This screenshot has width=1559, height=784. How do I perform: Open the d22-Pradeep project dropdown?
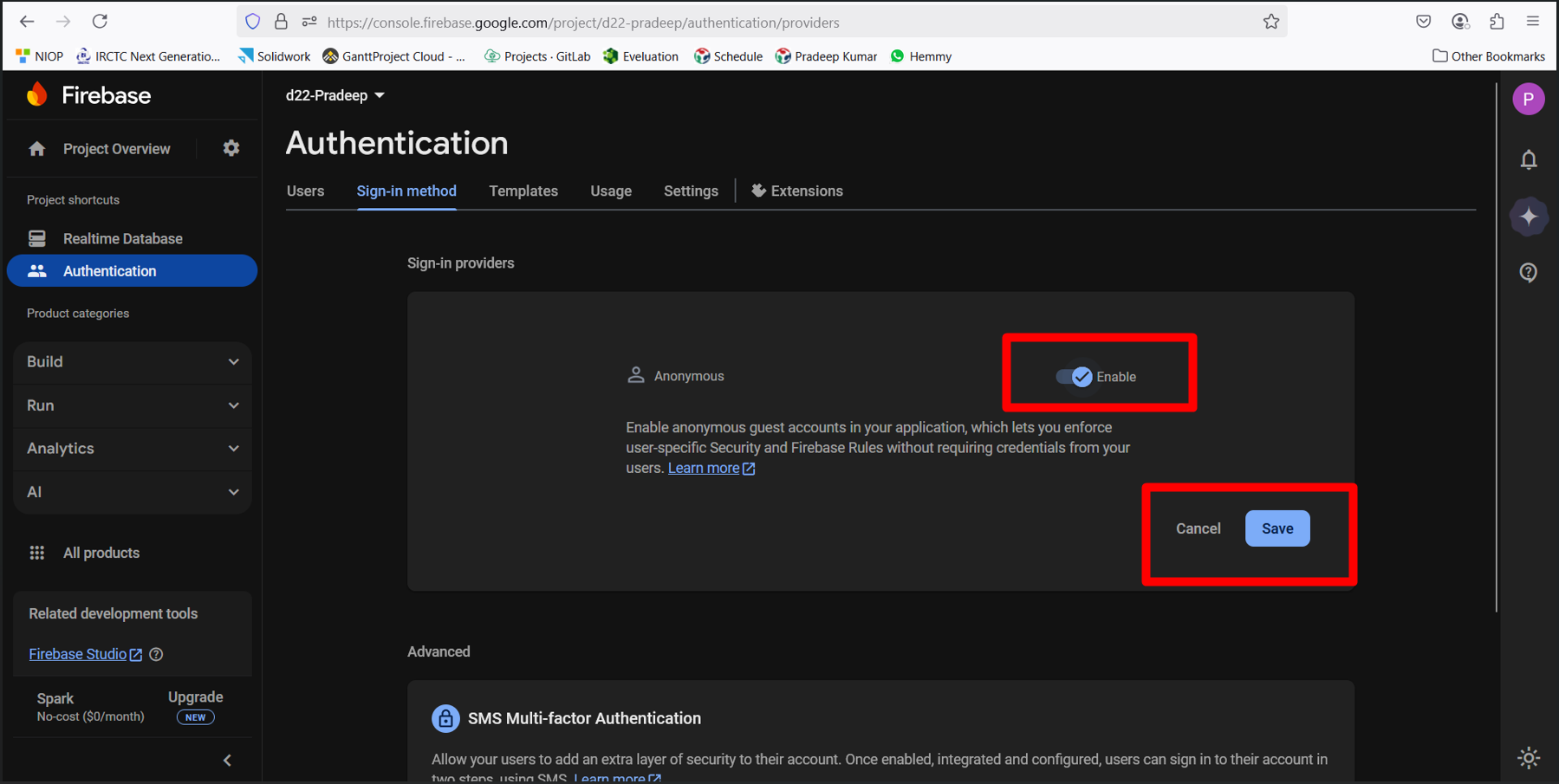pos(335,95)
